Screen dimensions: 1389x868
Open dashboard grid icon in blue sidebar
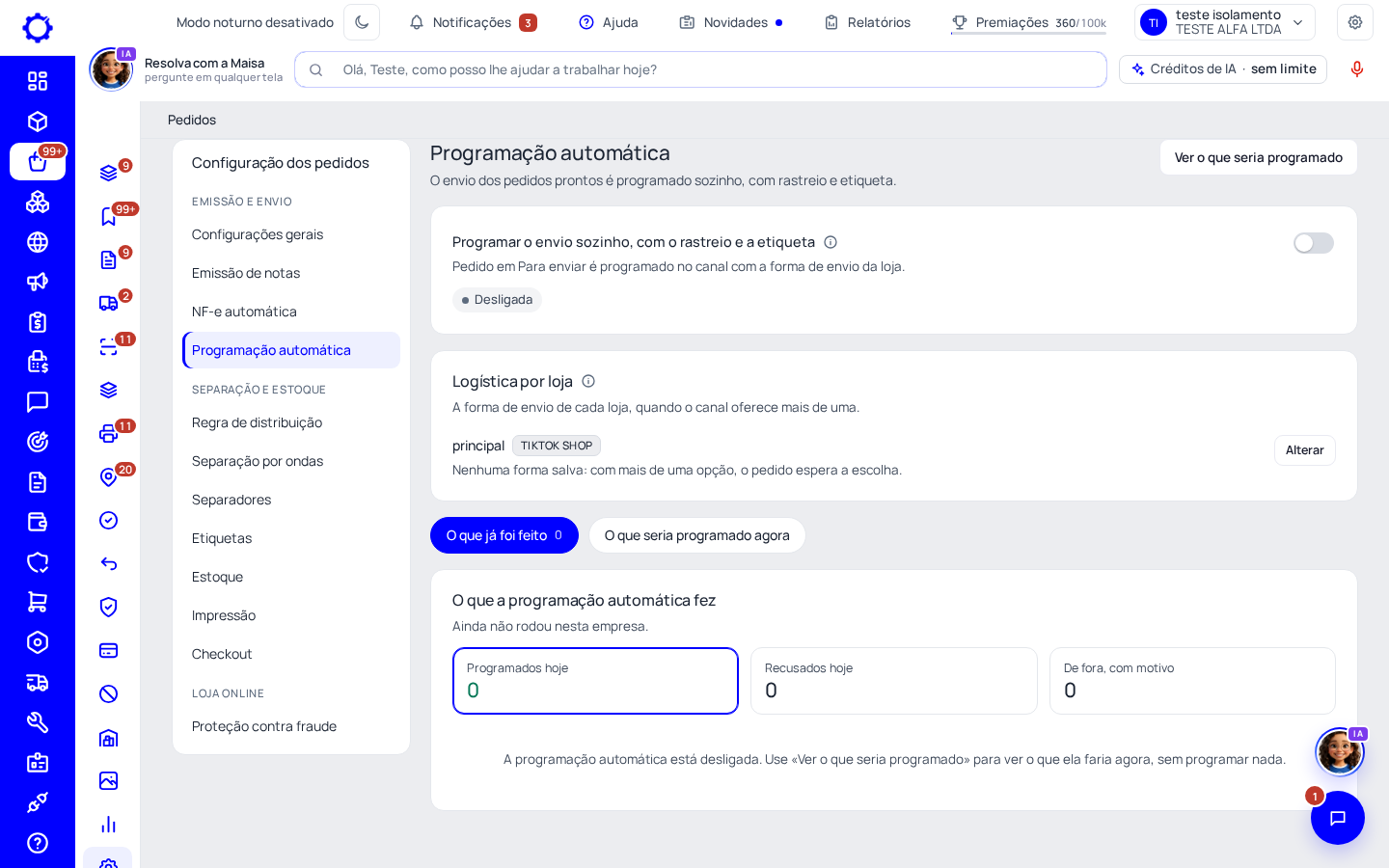pyautogui.click(x=38, y=81)
